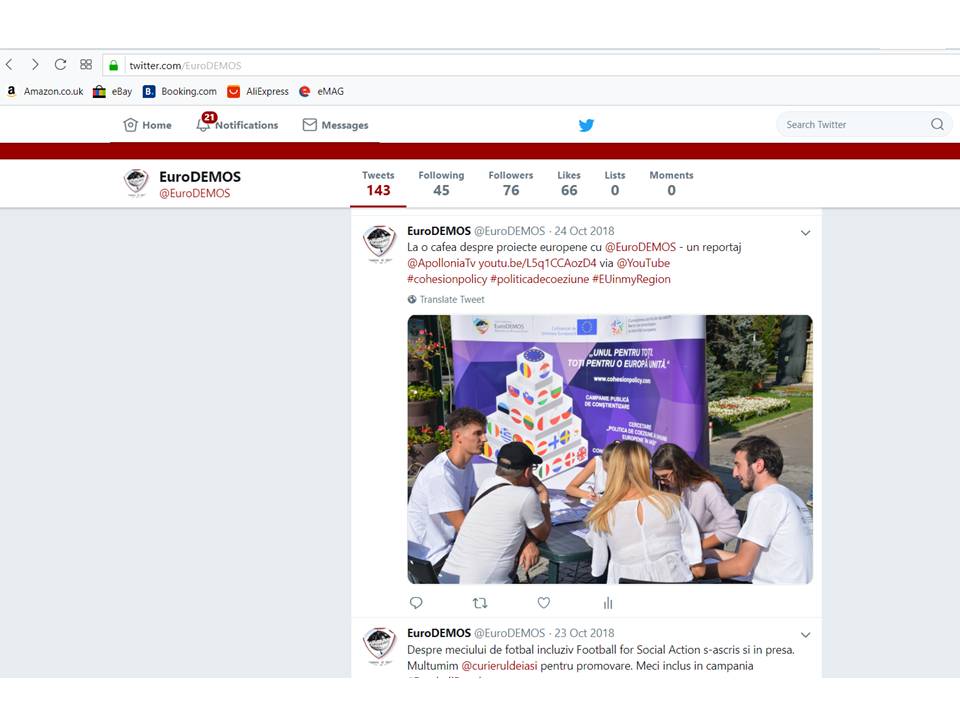The width and height of the screenshot is (960, 720).
Task: Open Notifications with 21 badge
Action: [x=237, y=124]
